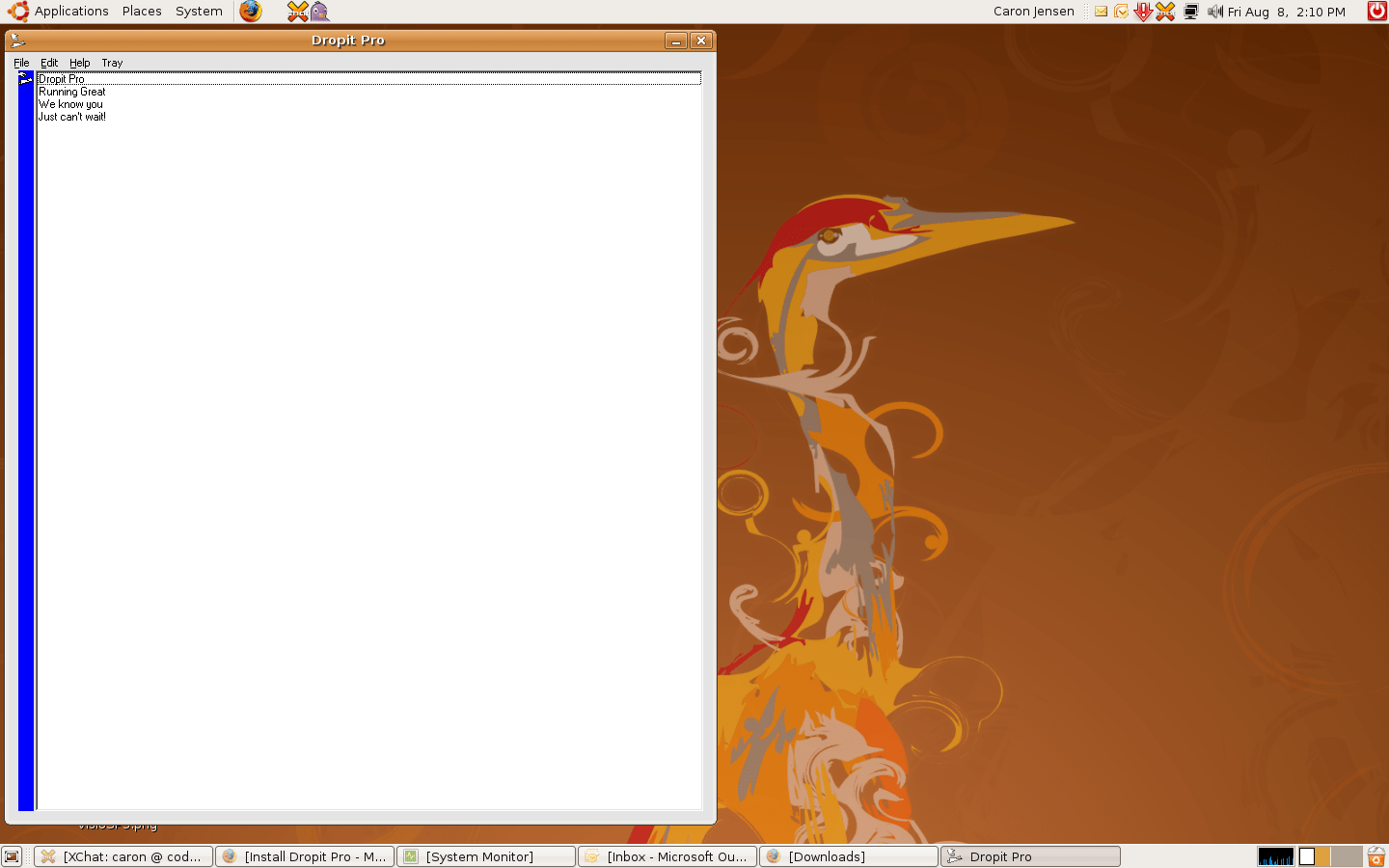Image resolution: width=1389 pixels, height=868 pixels.
Task: Close the Dropit Pro window
Action: point(701,41)
